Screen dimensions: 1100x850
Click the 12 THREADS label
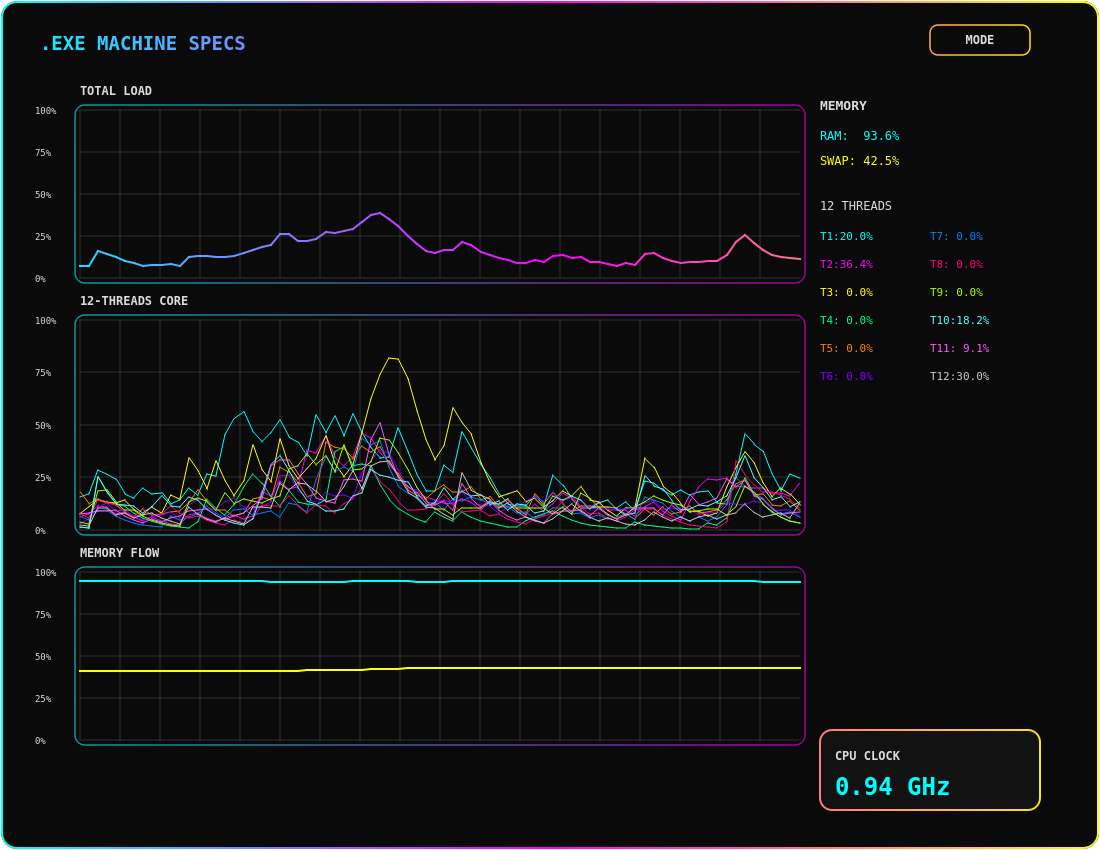tap(856, 205)
